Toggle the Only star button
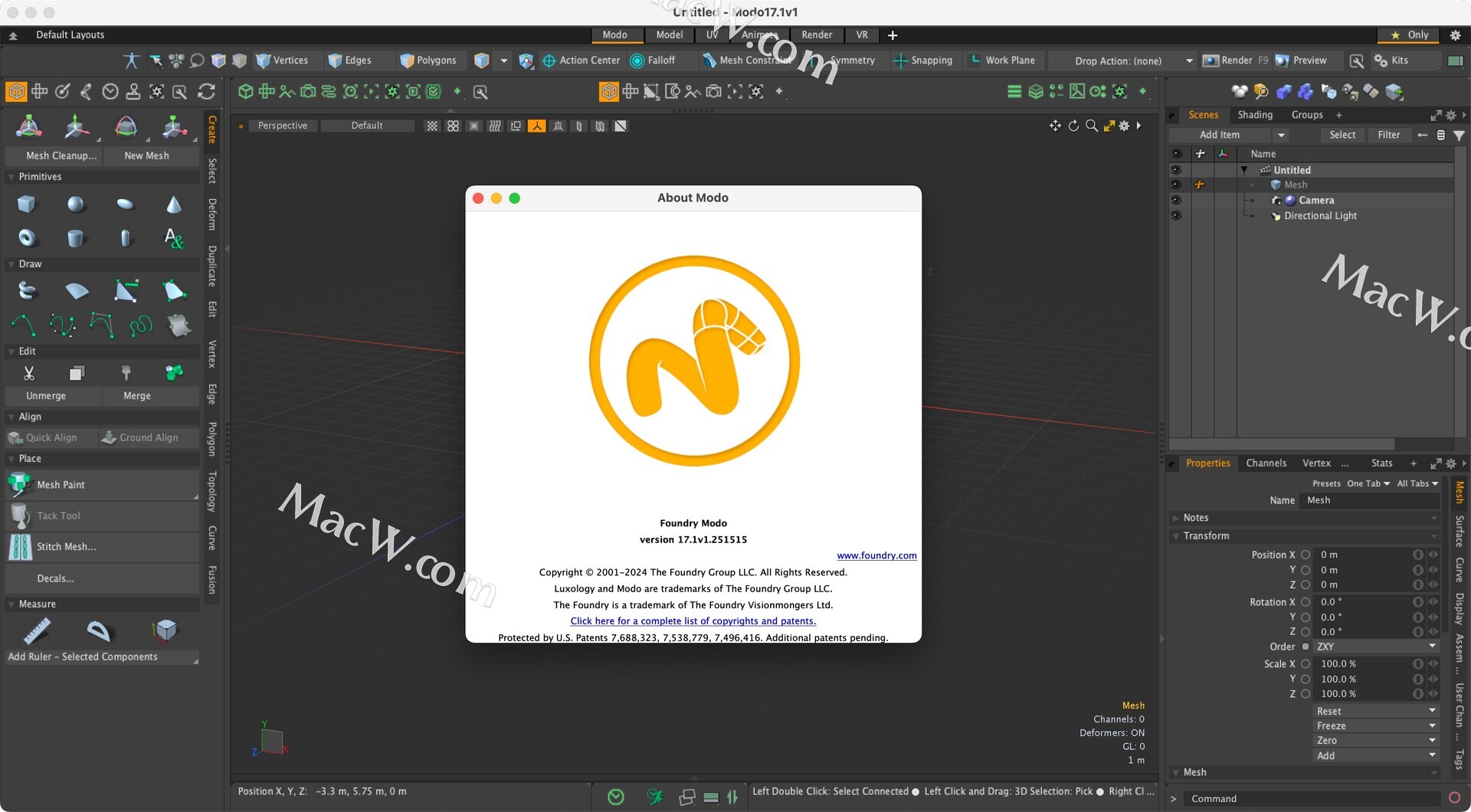Screen dimensions: 1471x812 coord(1409,35)
